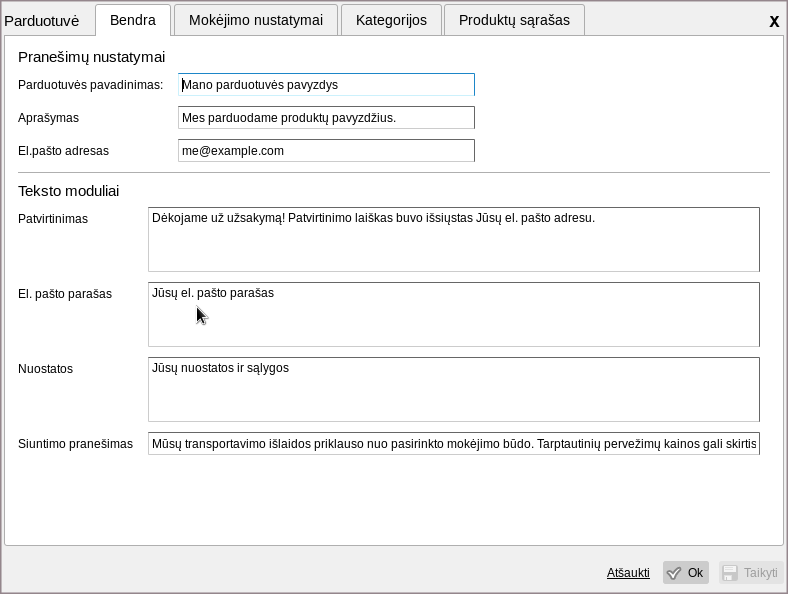
Task: Click the Parduotuvė dialog title
Action: tap(41, 21)
